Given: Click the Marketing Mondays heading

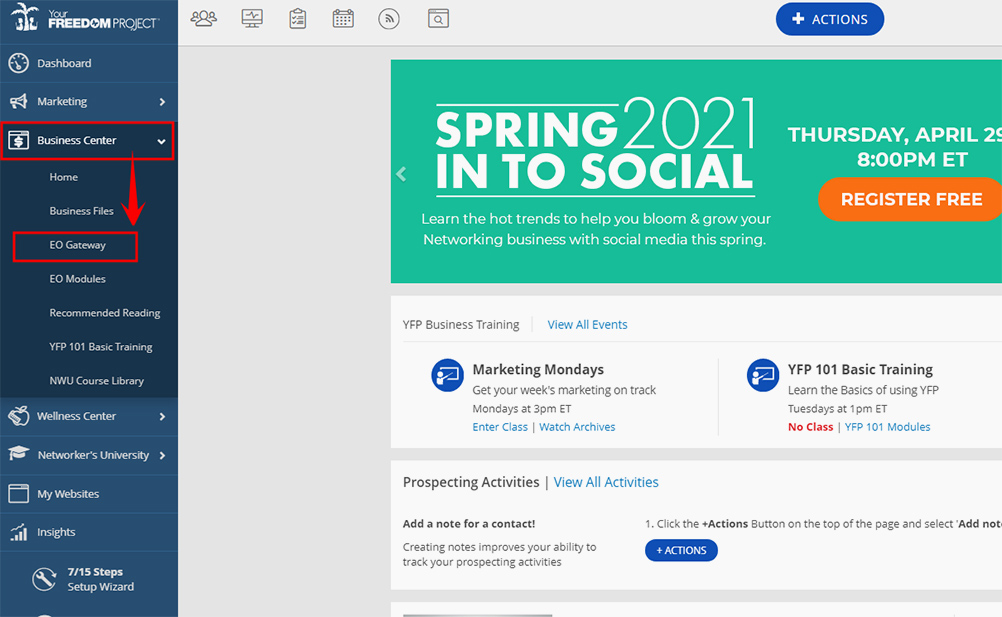Looking at the screenshot, I should click(x=538, y=369).
